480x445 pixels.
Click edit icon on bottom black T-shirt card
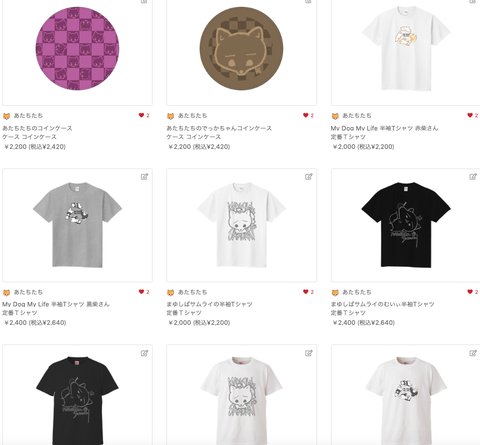[144, 353]
